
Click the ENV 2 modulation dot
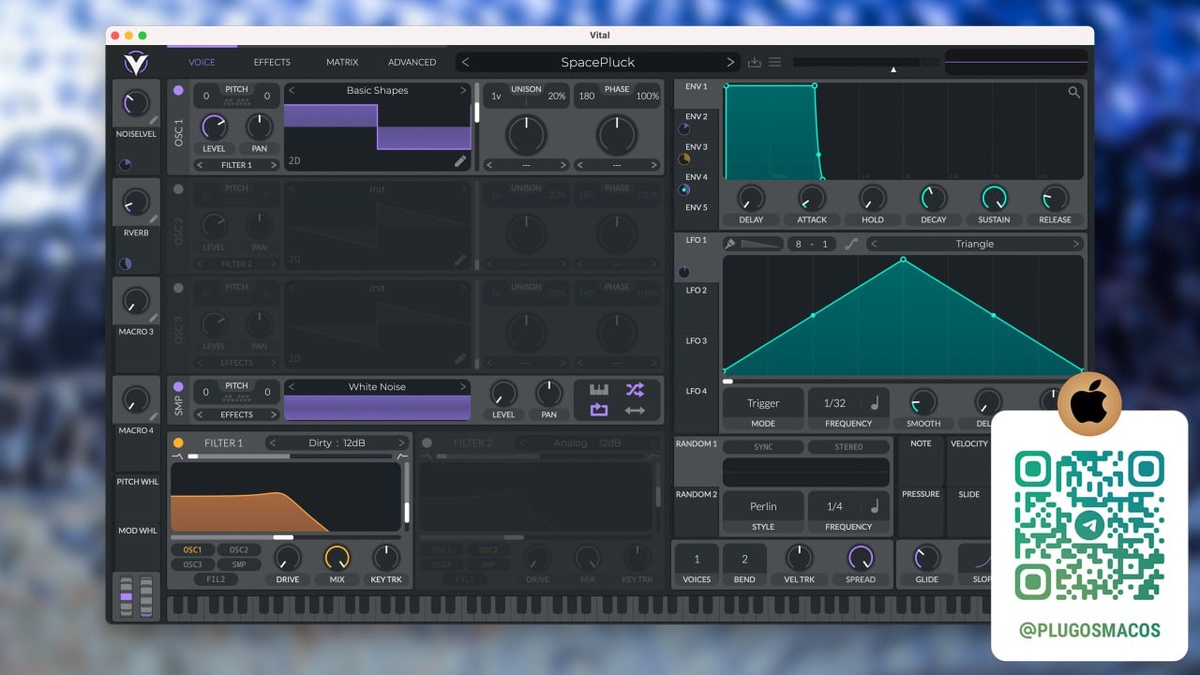(684, 129)
